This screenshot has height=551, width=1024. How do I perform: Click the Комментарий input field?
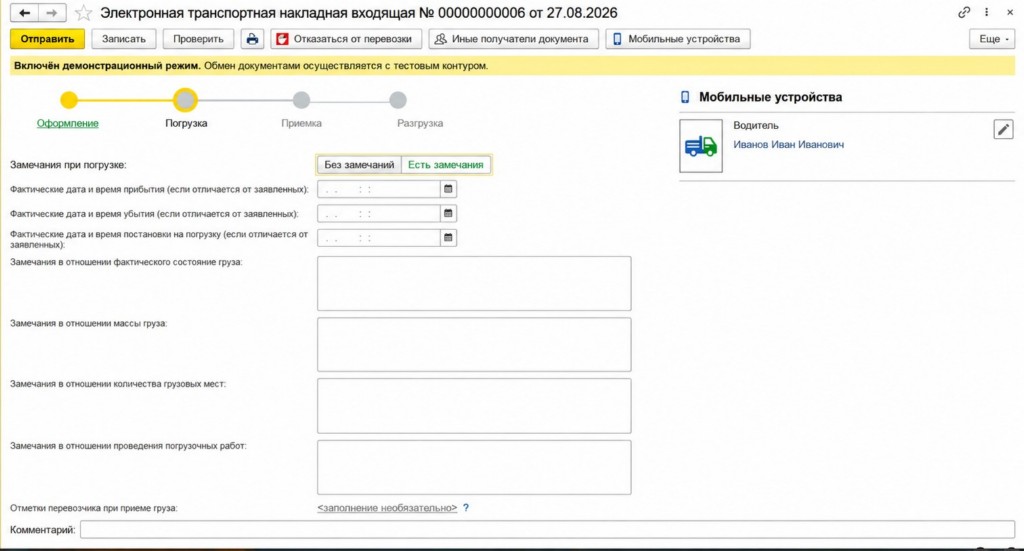[547, 529]
